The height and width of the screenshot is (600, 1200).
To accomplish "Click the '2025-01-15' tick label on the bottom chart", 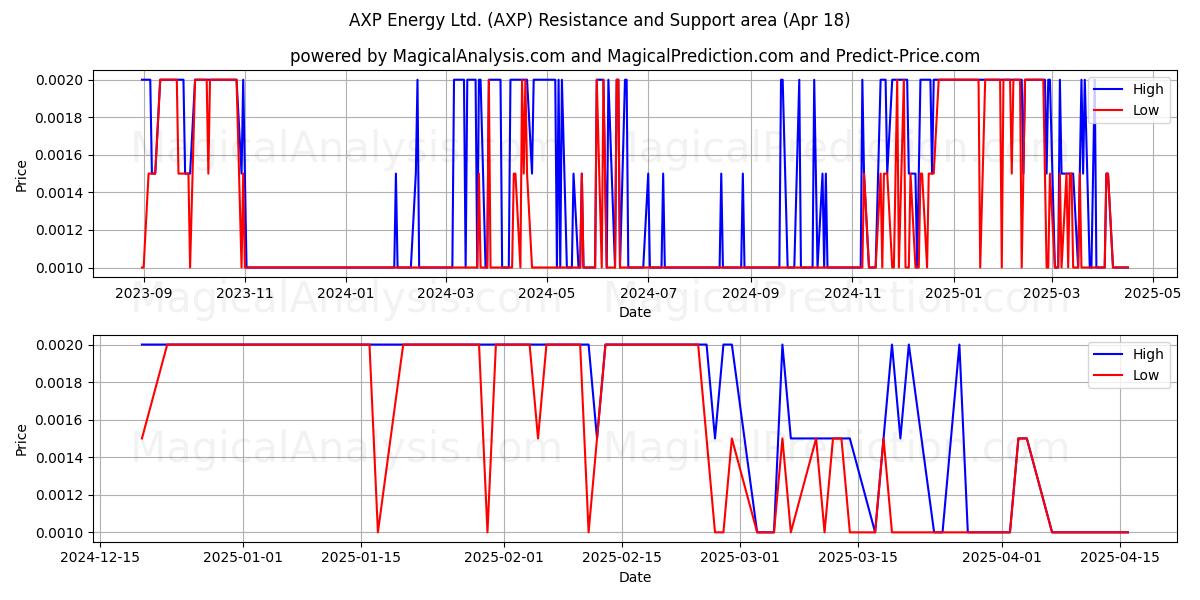I will point(361,559).
